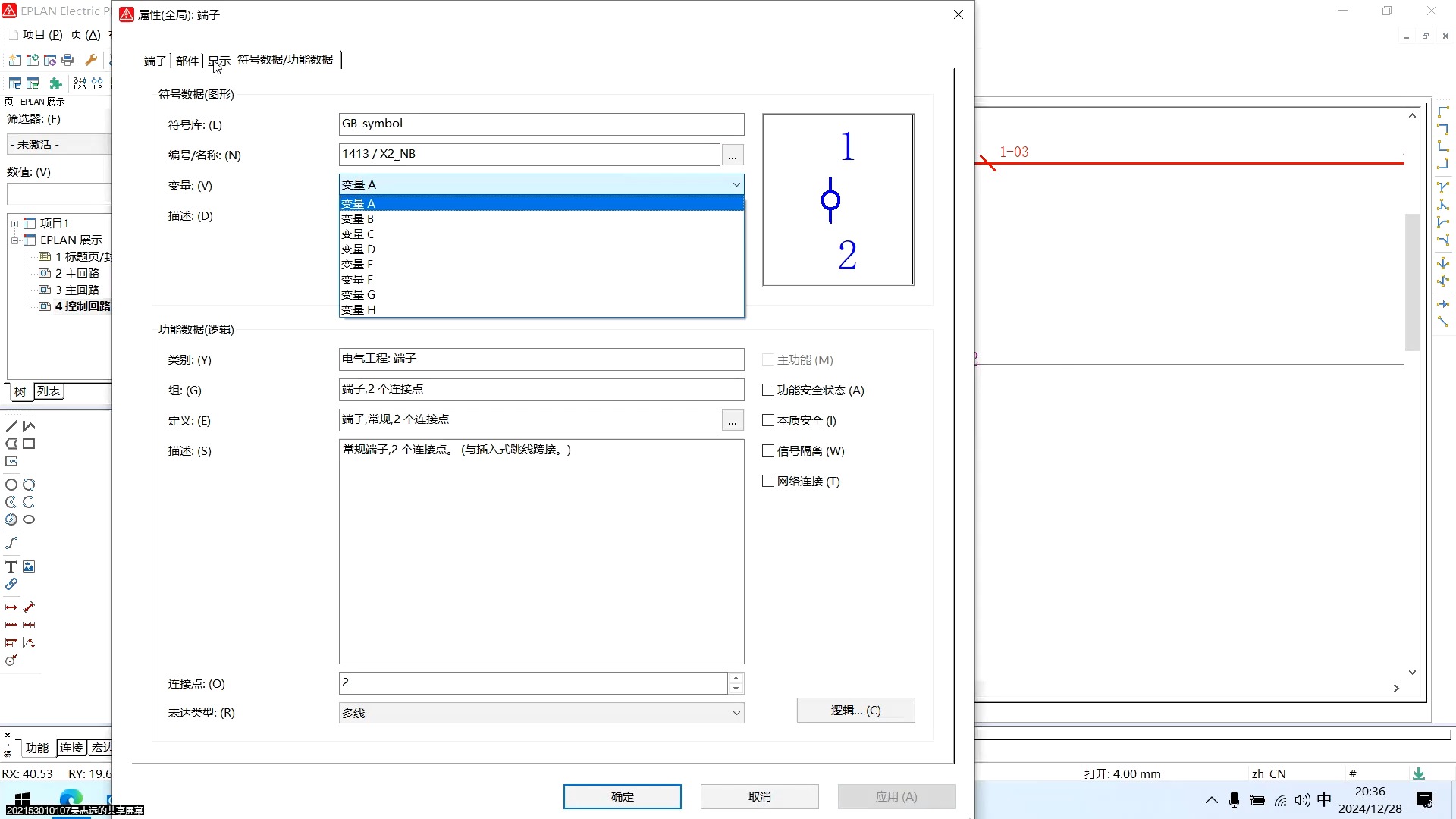Click the print icon in the toolbar

pos(67,61)
